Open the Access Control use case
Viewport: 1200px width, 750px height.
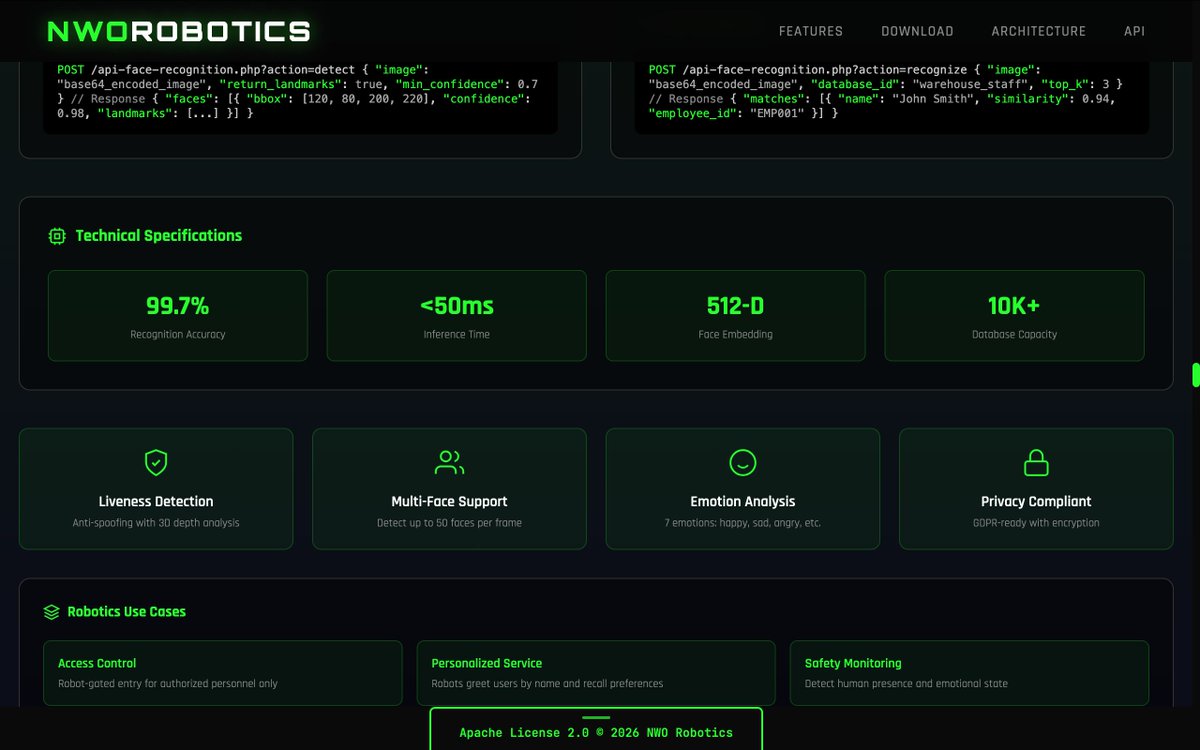tap(223, 673)
